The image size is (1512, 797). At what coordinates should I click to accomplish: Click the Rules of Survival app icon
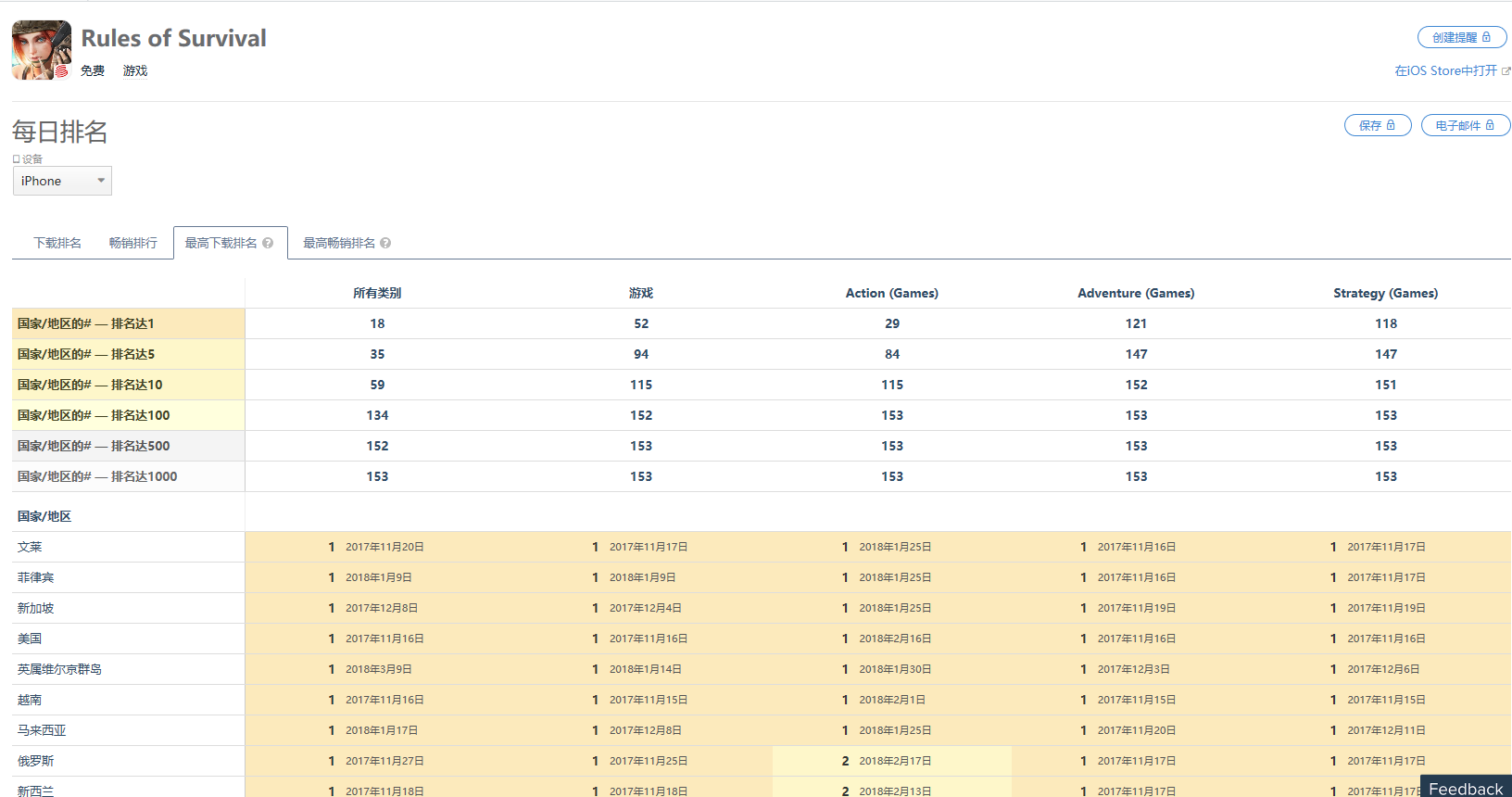tap(42, 50)
